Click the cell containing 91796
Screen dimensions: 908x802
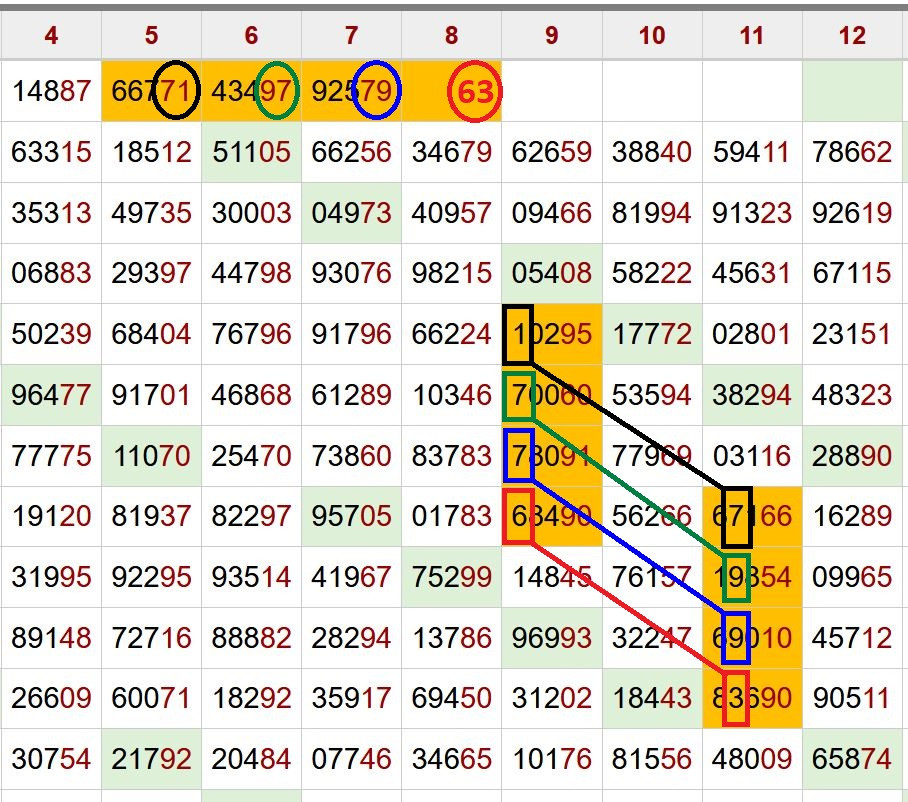352,334
